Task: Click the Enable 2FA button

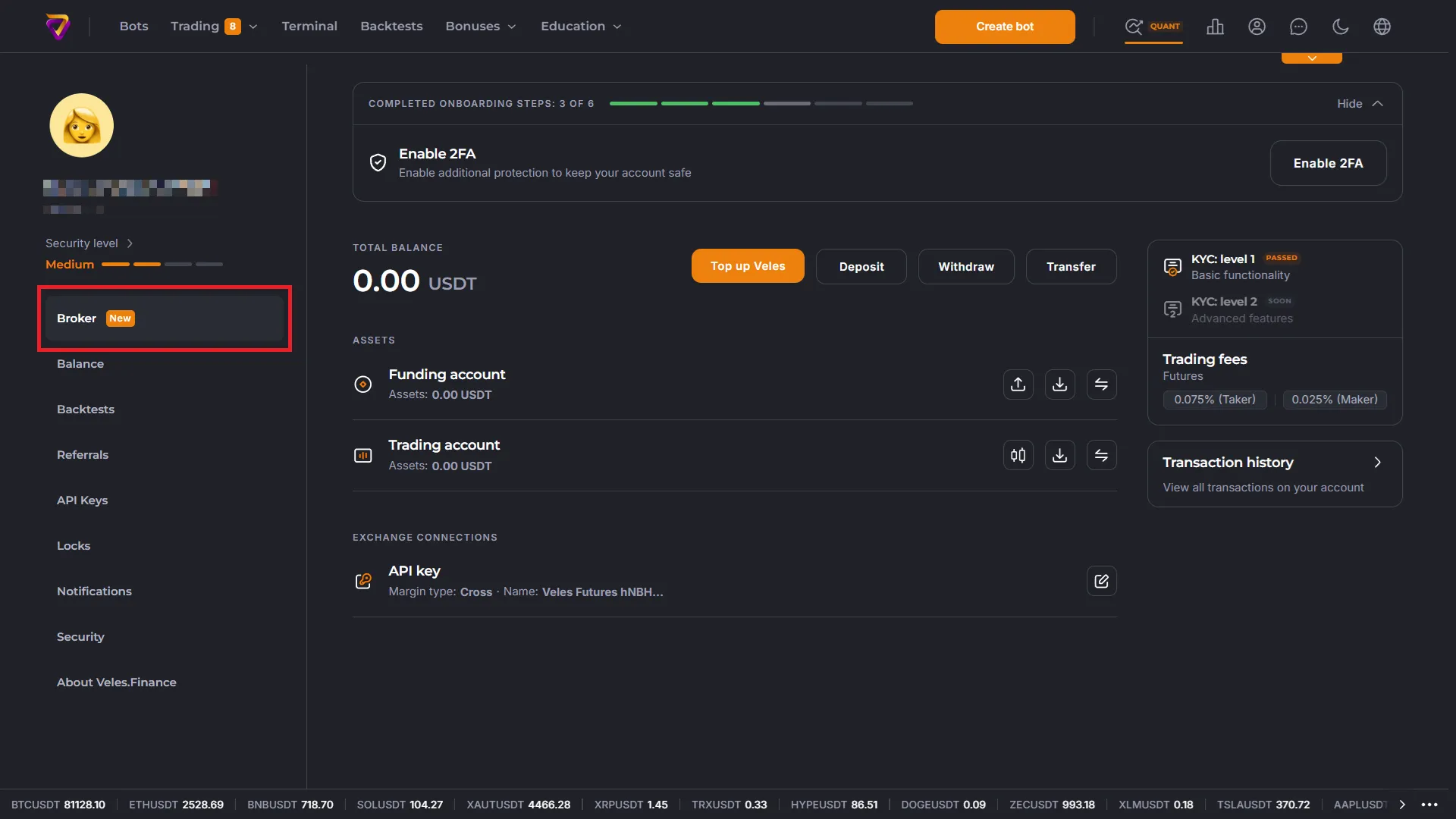Action: click(1329, 163)
